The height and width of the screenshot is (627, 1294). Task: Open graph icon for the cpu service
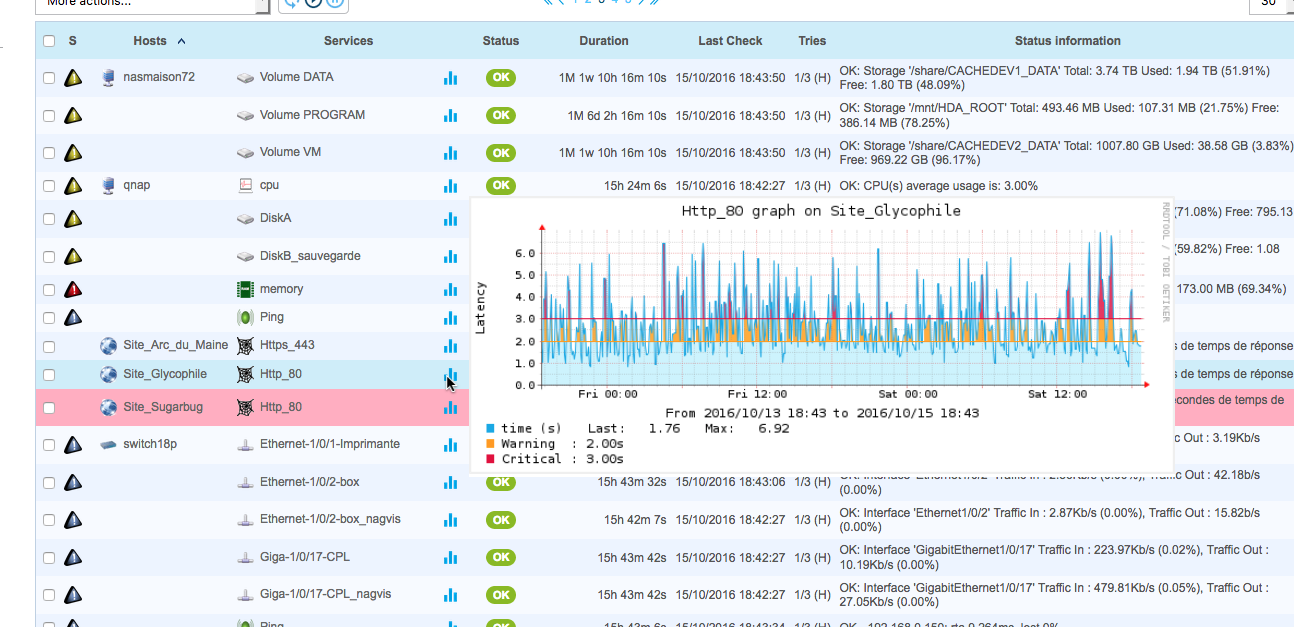pos(450,186)
